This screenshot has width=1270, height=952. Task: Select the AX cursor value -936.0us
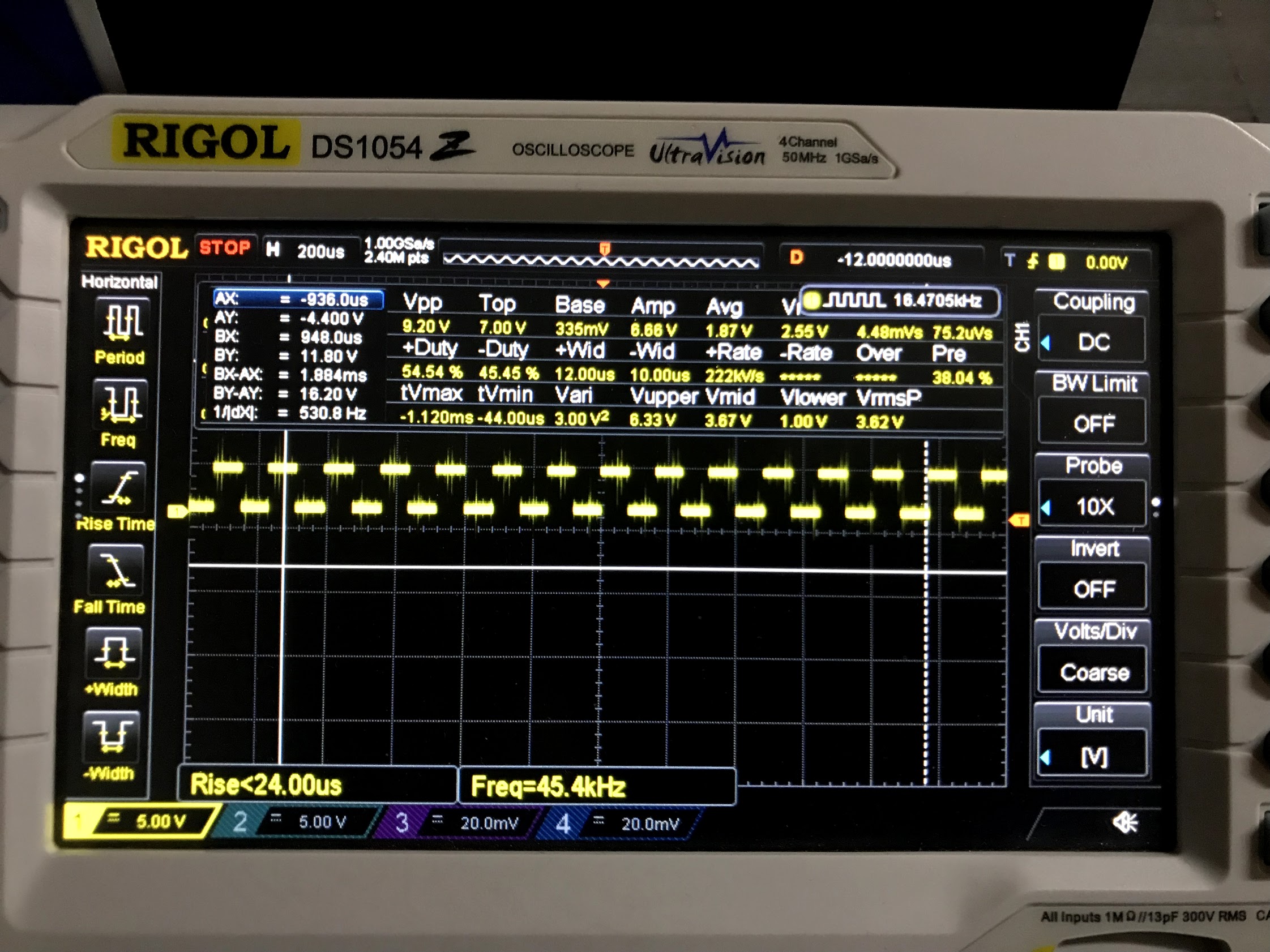point(298,299)
